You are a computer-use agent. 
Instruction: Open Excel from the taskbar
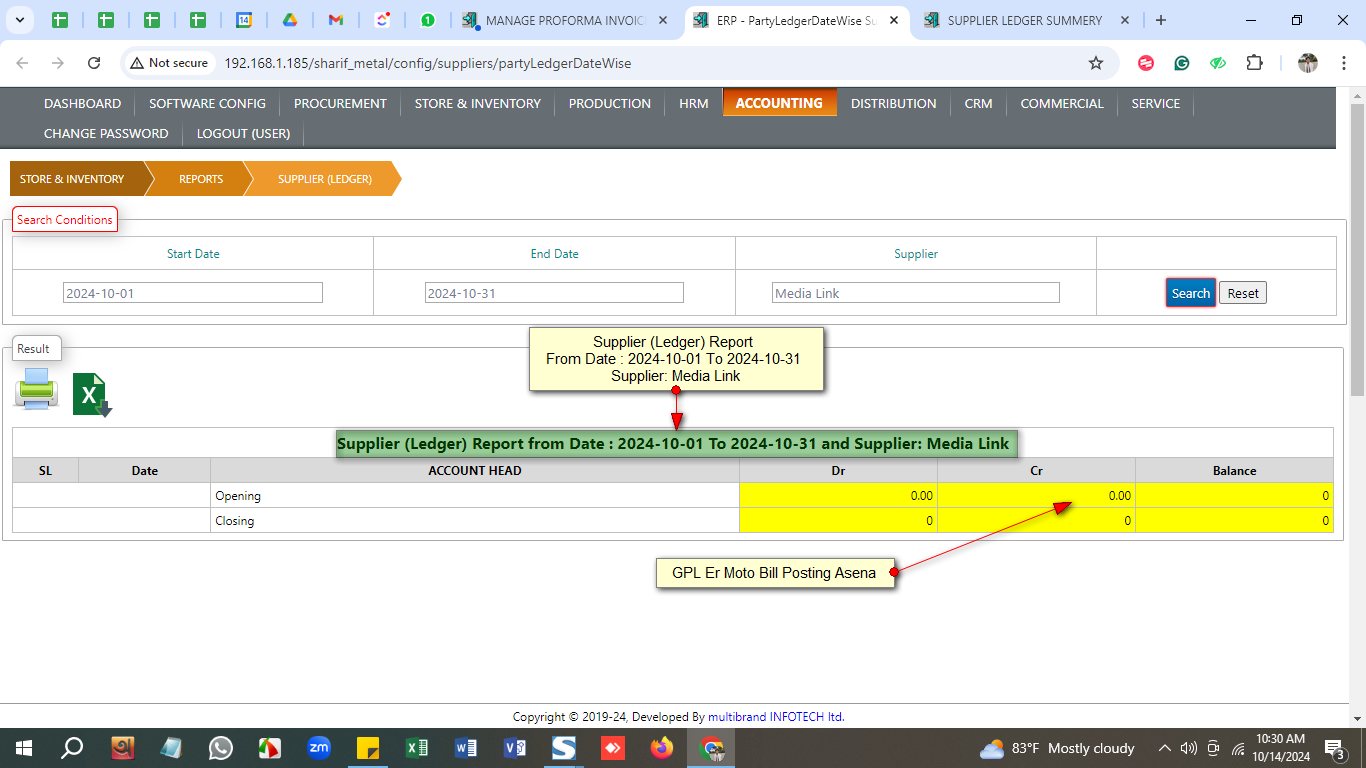tap(417, 748)
